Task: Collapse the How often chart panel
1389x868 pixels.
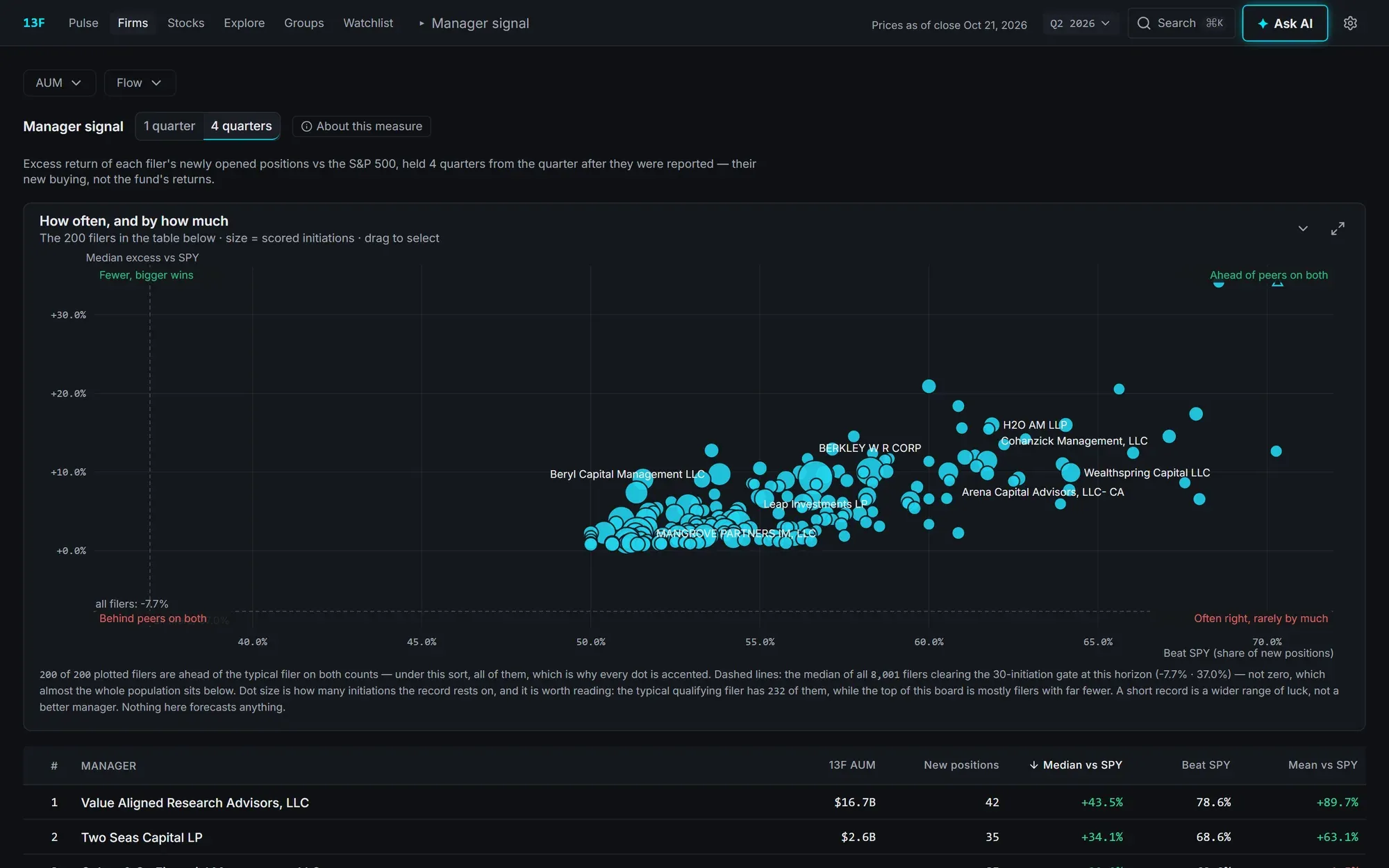Action: tap(1303, 228)
